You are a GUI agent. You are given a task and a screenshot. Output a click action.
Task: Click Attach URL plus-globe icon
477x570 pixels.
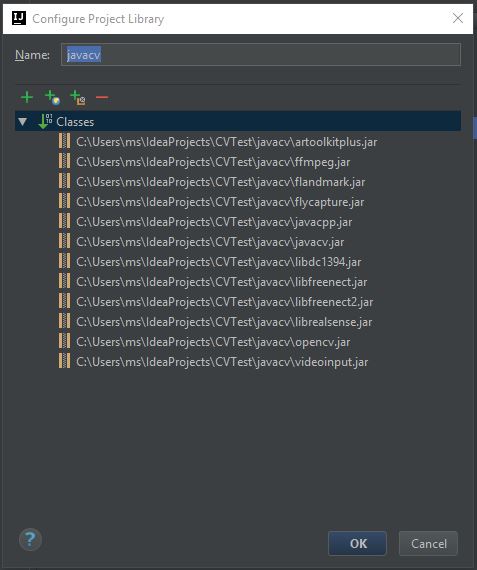click(52, 97)
